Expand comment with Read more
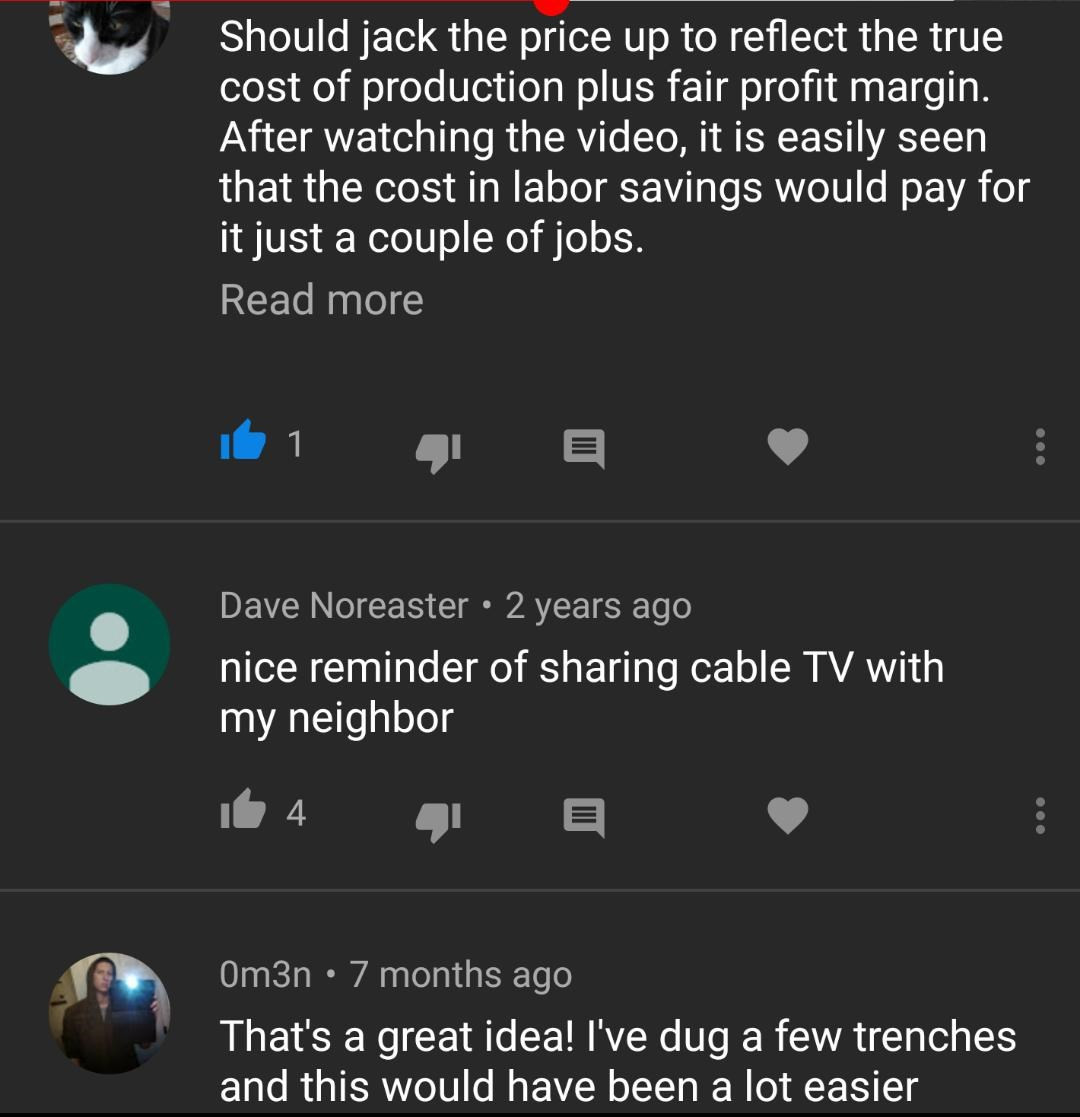 [x=321, y=300]
